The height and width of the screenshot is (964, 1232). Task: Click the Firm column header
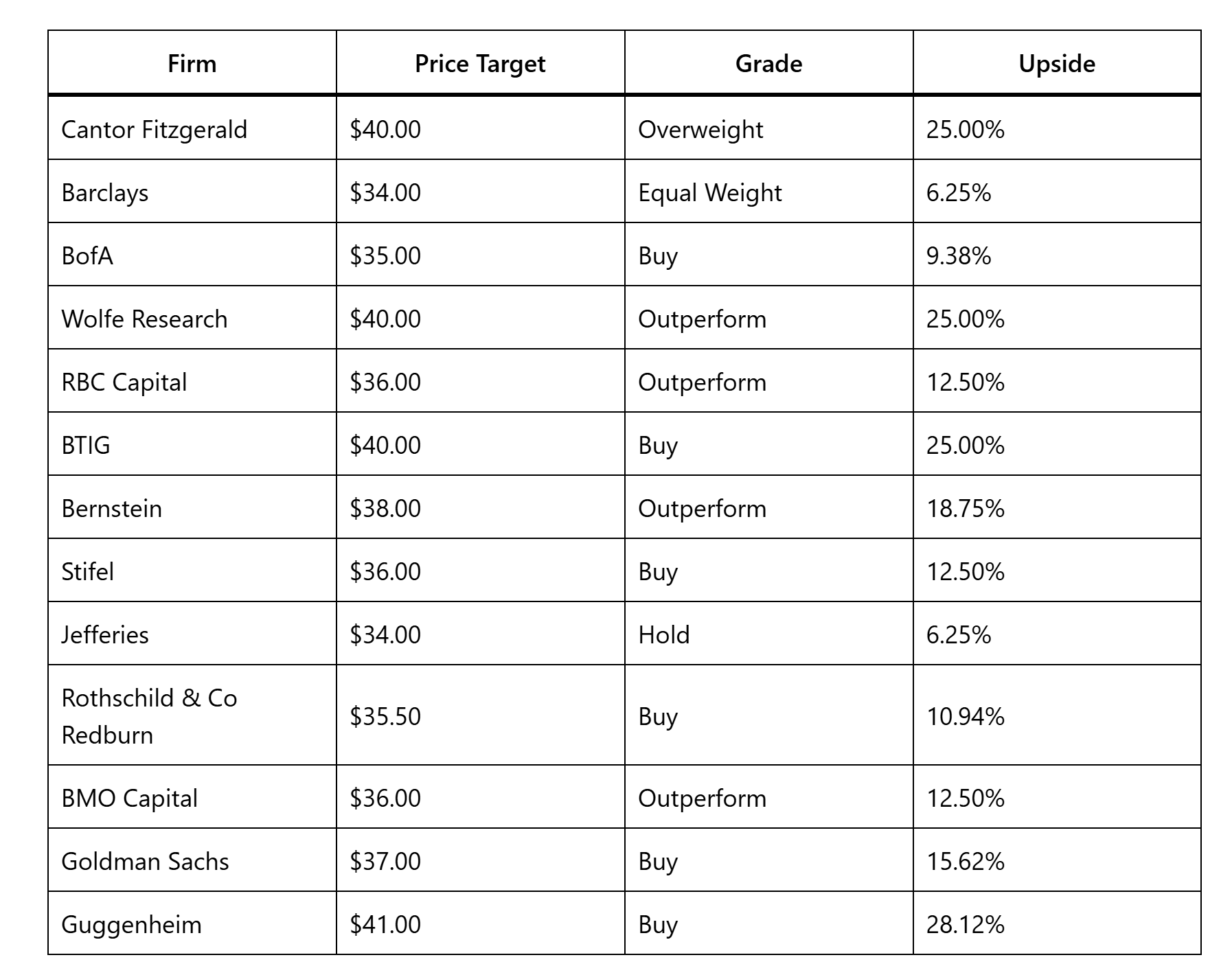pyautogui.click(x=192, y=64)
